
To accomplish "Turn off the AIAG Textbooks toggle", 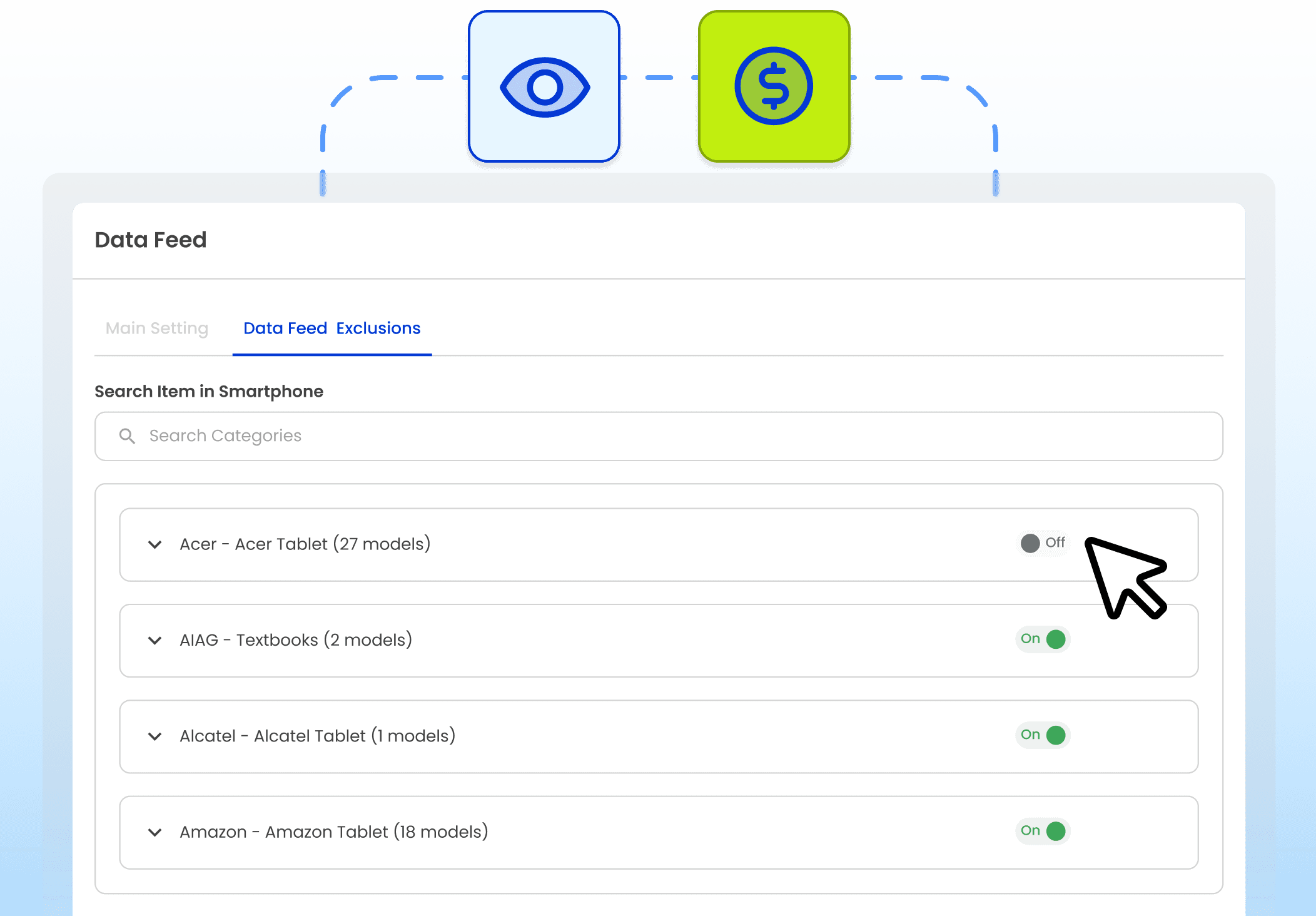I will click(x=1043, y=639).
